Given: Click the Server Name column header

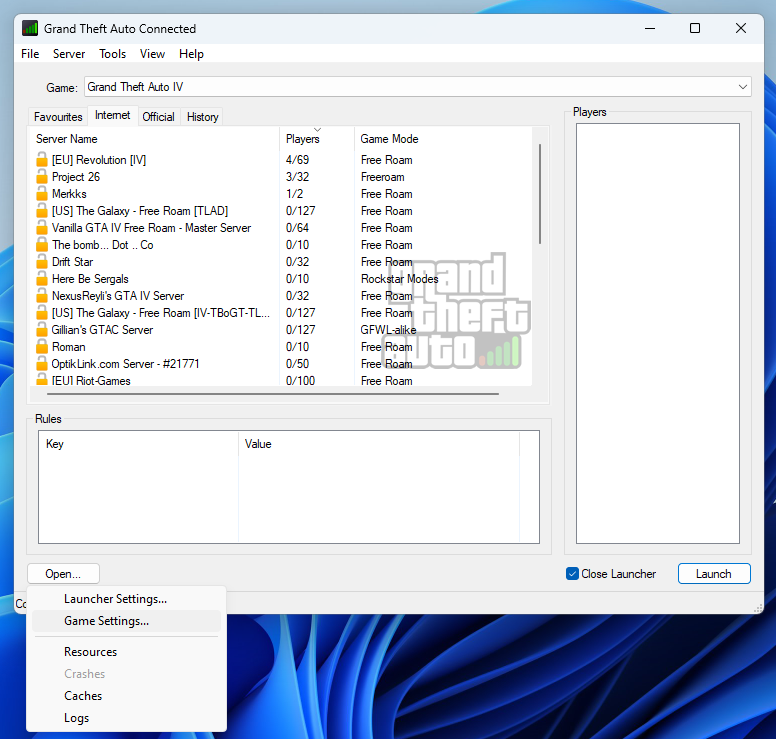Looking at the screenshot, I should pos(154,139).
